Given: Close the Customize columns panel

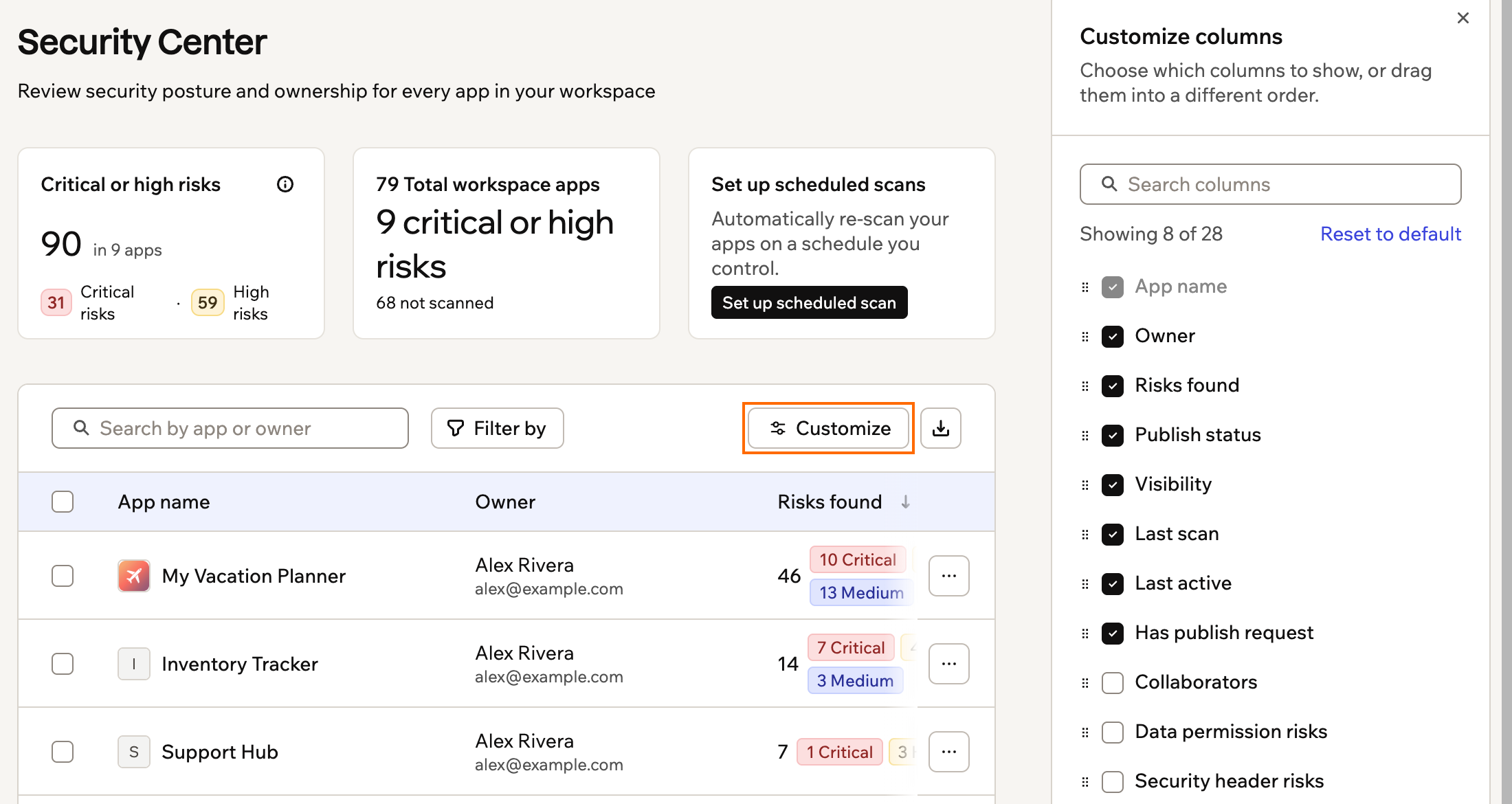Looking at the screenshot, I should click(1463, 18).
